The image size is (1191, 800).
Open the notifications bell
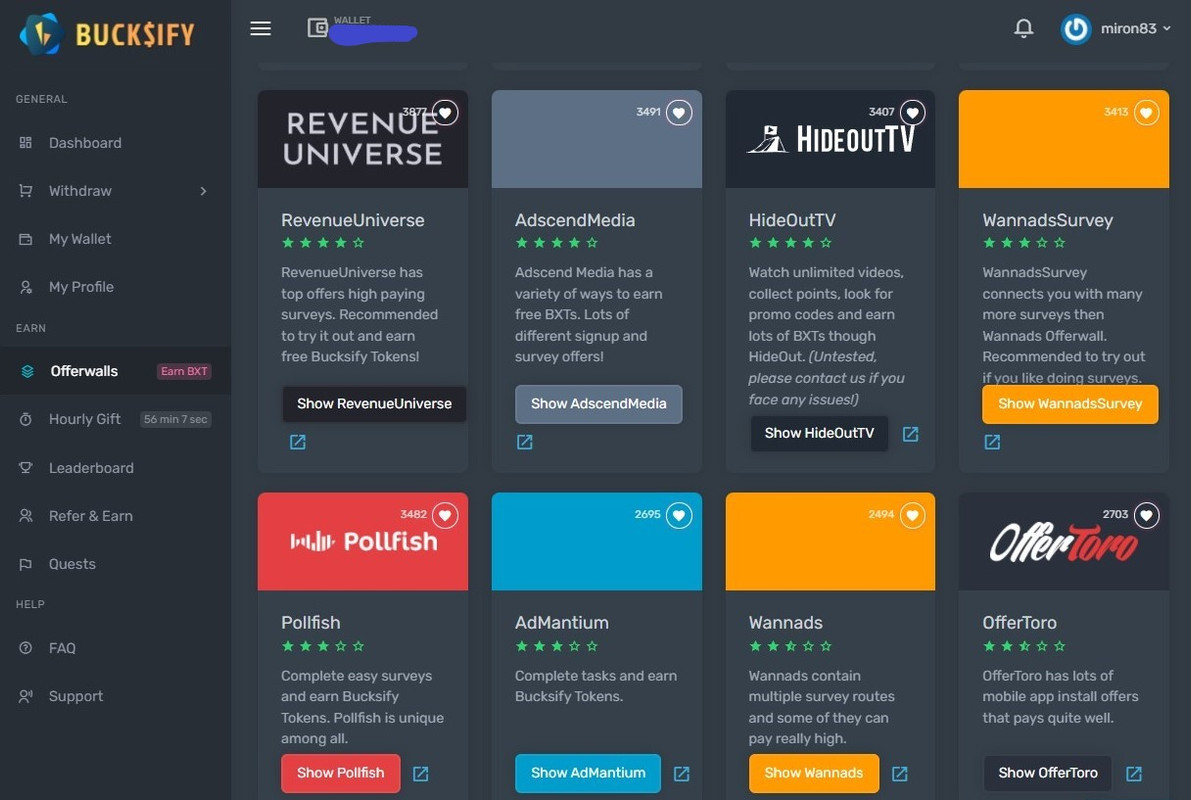pyautogui.click(x=1023, y=28)
